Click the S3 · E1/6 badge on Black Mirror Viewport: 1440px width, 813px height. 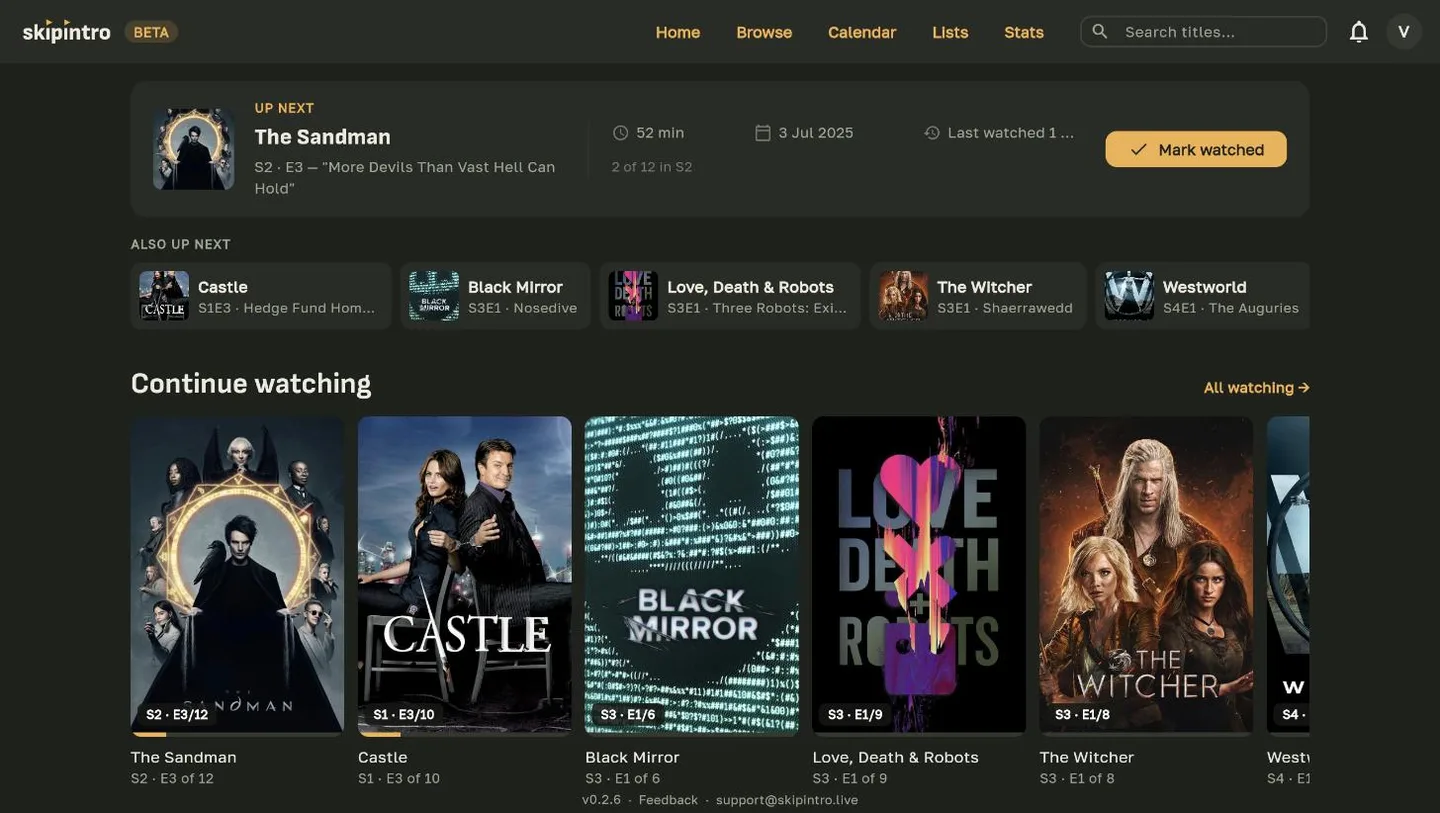[x=628, y=714]
